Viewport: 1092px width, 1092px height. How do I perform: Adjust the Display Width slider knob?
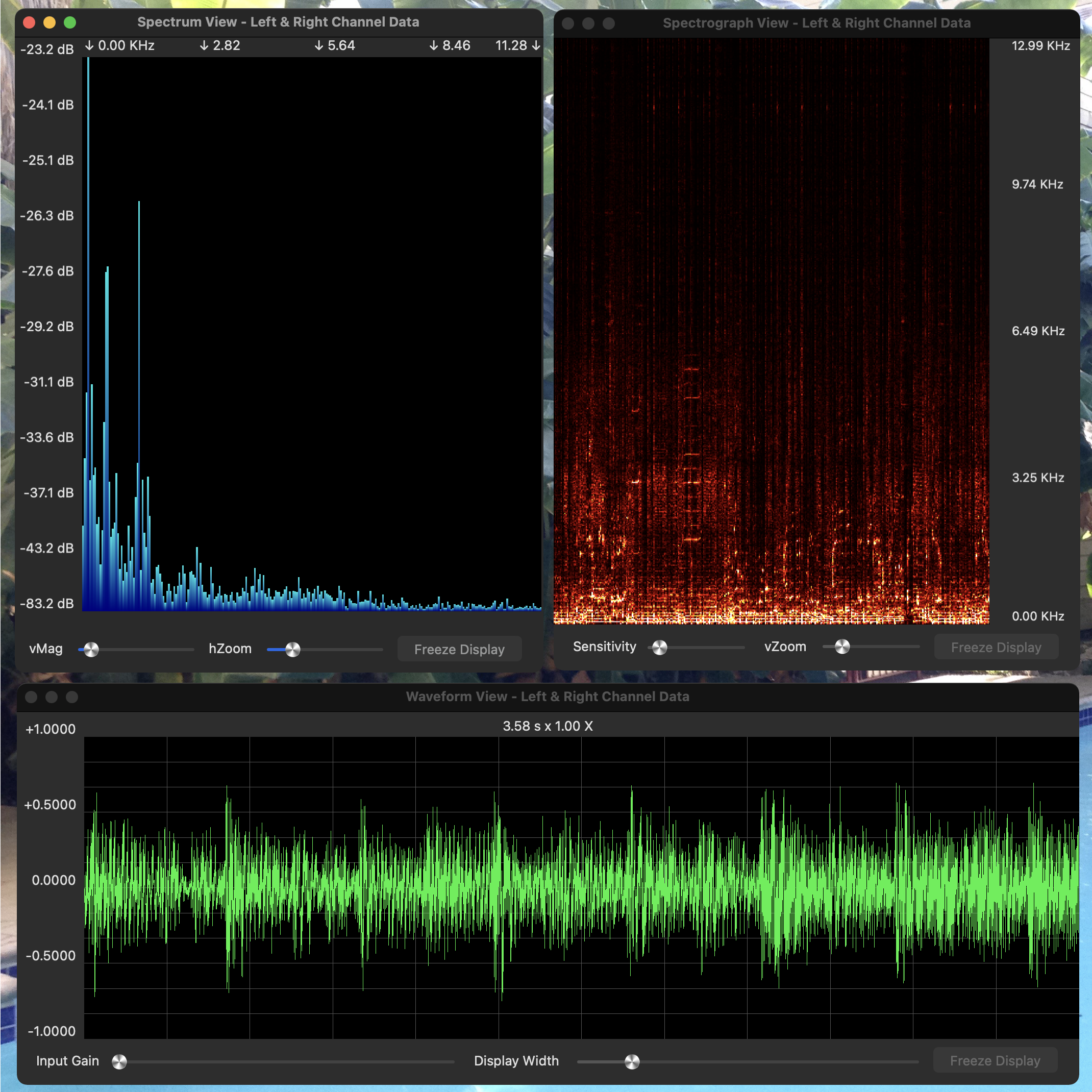[x=632, y=1061]
